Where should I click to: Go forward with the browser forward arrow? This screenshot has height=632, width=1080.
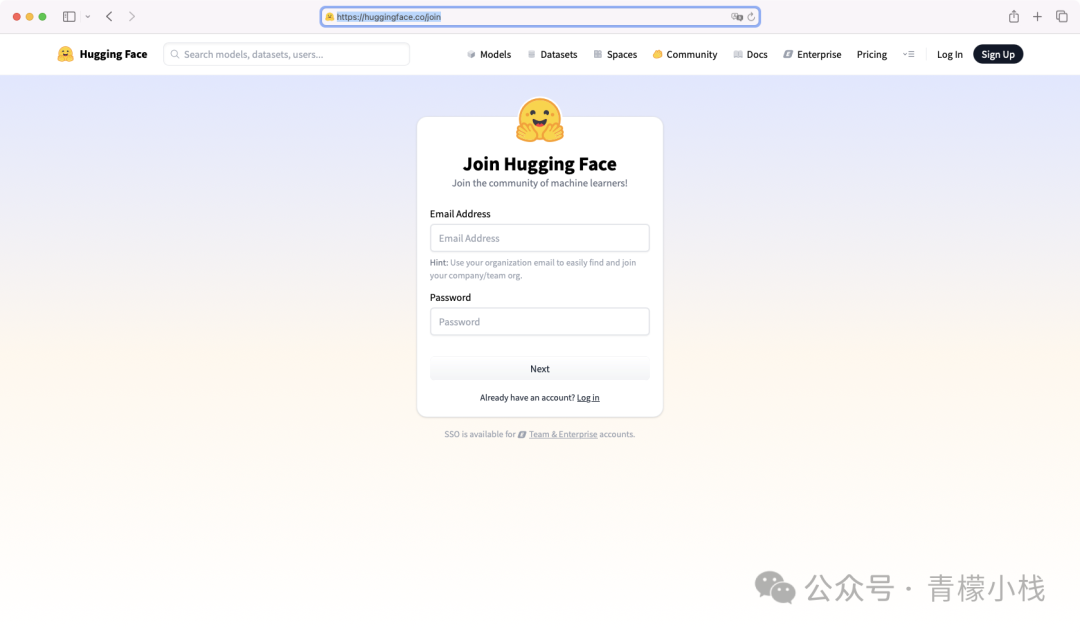pos(132,17)
